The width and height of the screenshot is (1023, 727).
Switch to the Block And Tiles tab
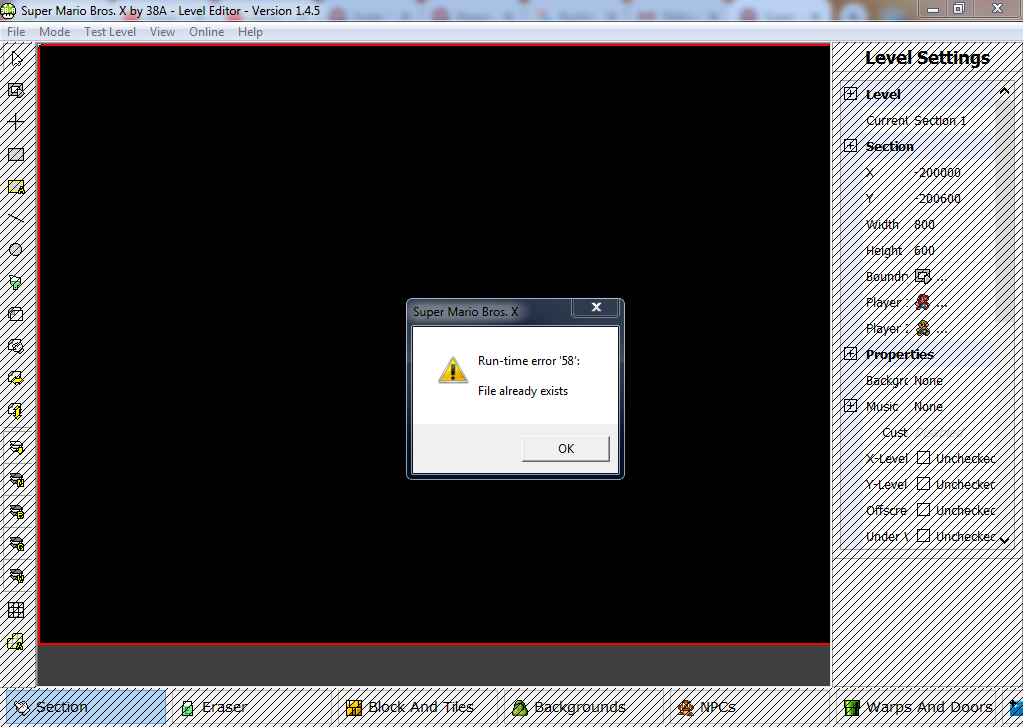(418, 707)
